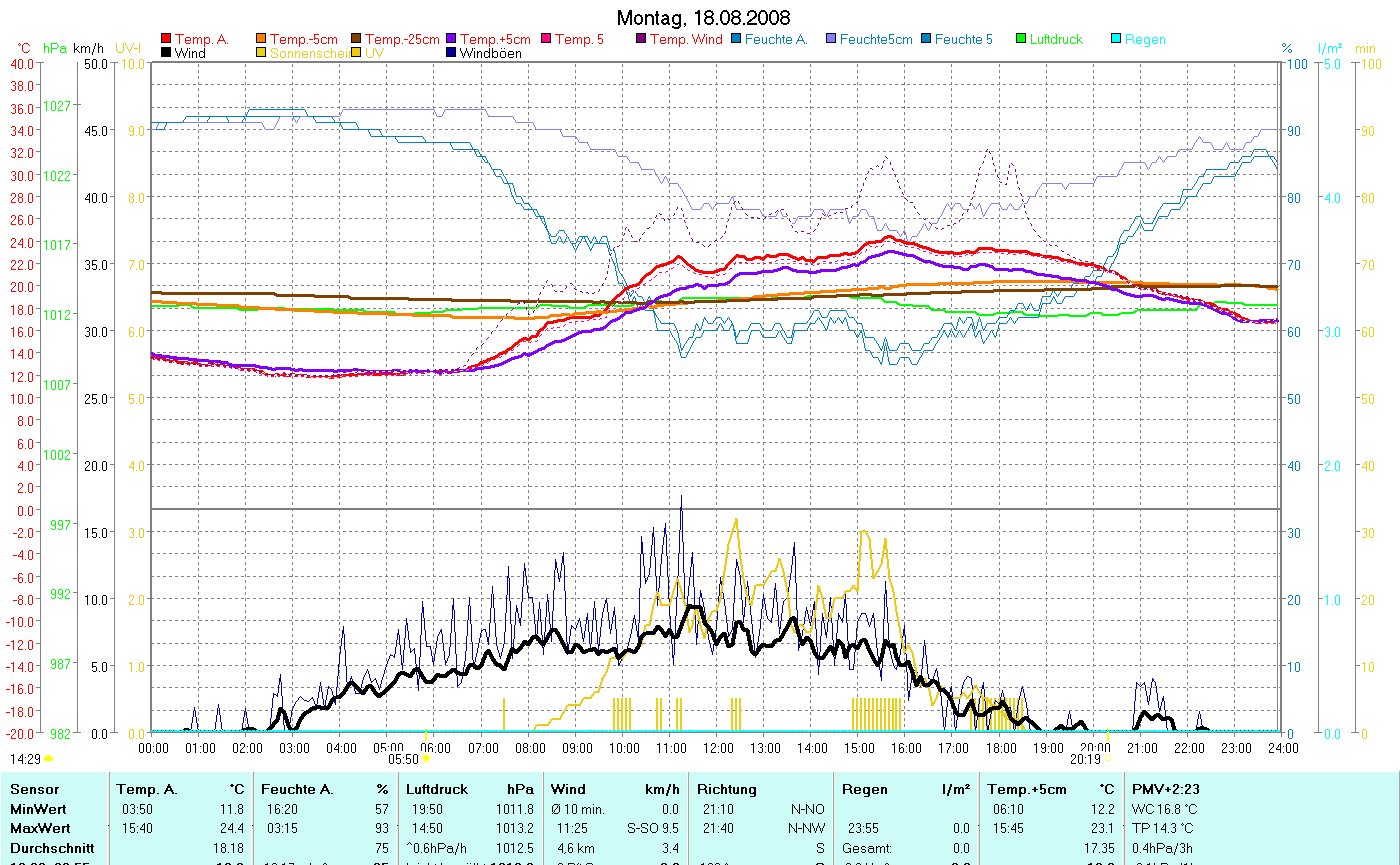Click the Luftdruck column header in the table
The width and height of the screenshot is (1400, 865).
[x=437, y=789]
